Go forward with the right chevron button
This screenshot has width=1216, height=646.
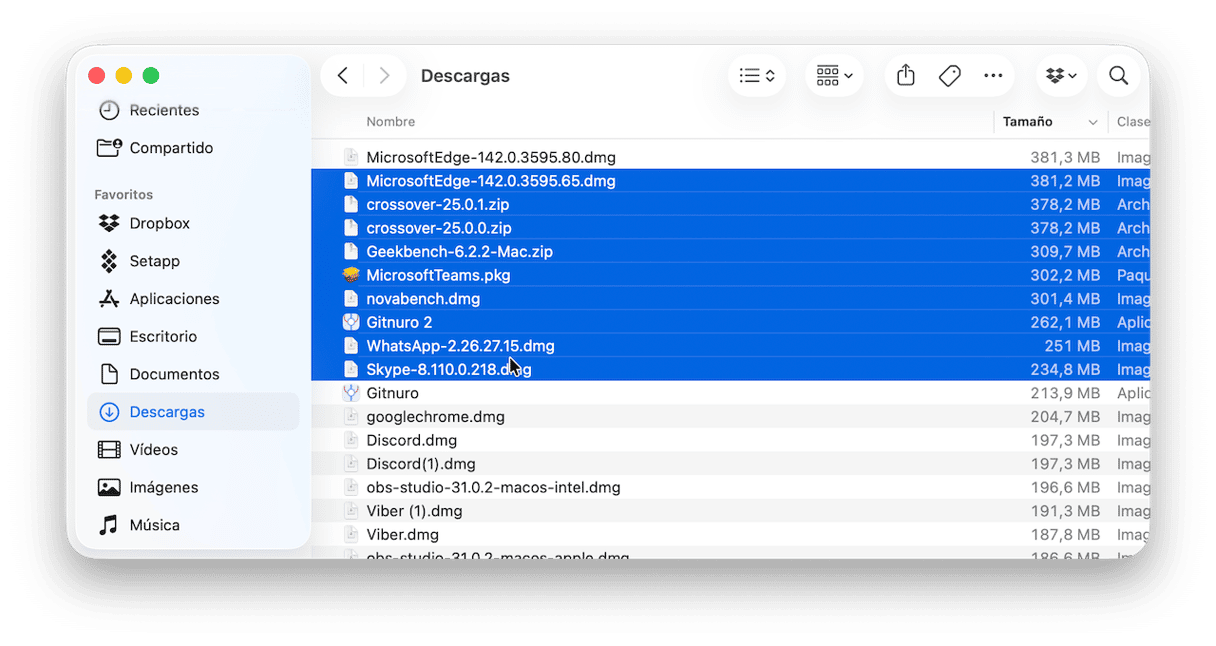[384, 76]
